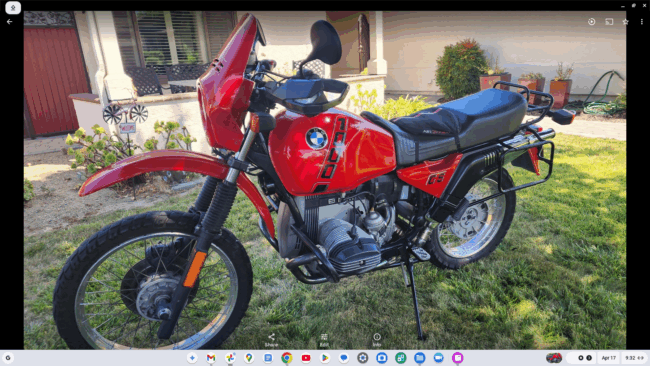The height and width of the screenshot is (366, 650).
Task: Launch Google Chrome browser
Action: (x=286, y=358)
